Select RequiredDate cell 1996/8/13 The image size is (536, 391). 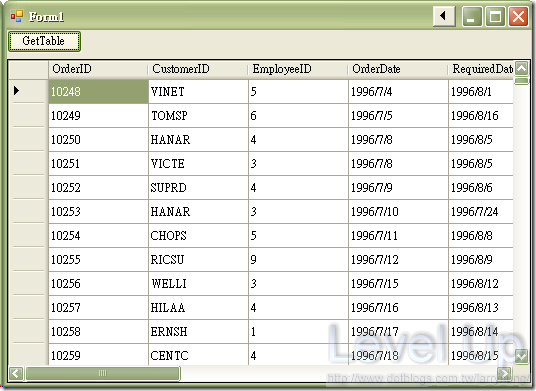(x=481, y=308)
